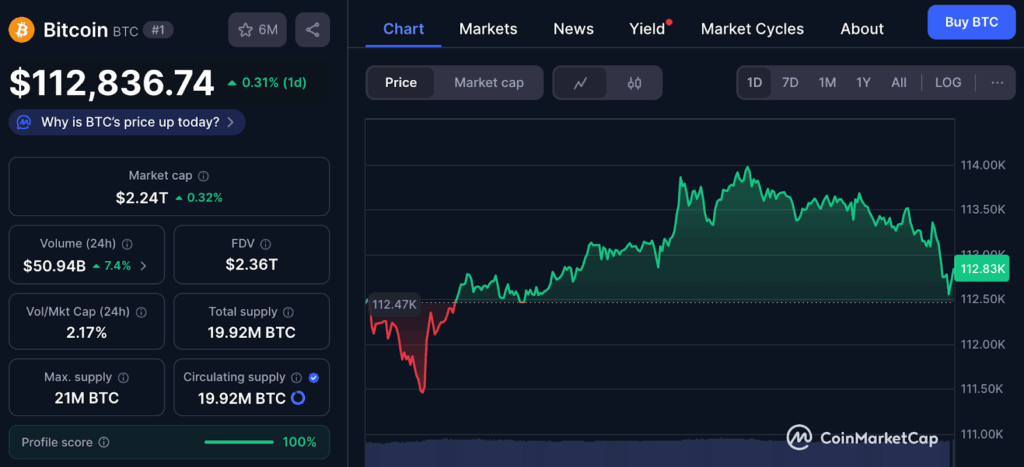This screenshot has height=467, width=1024.
Task: Click the circulating supply verified badge
Action: (x=314, y=377)
